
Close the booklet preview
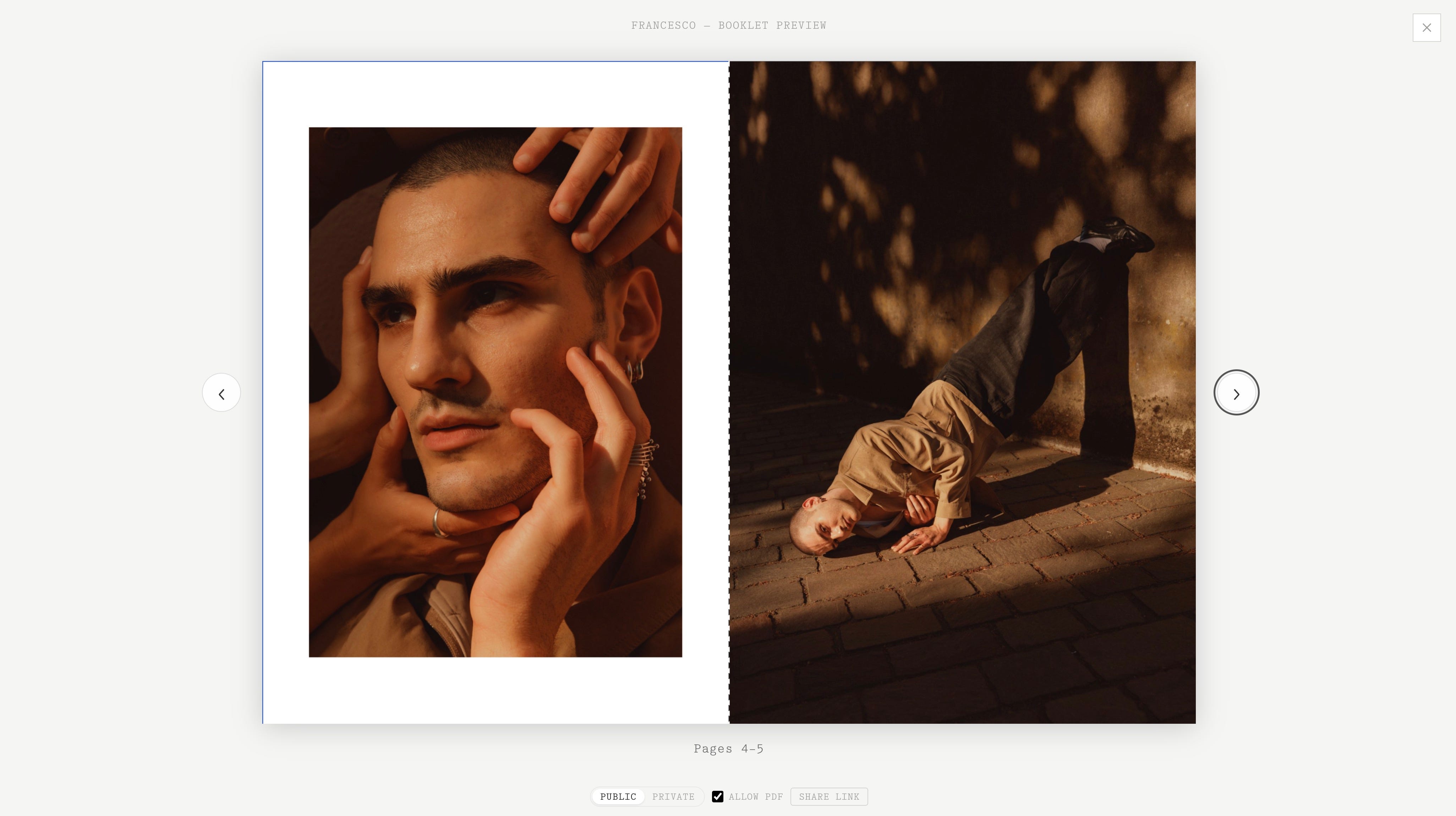point(1427,28)
